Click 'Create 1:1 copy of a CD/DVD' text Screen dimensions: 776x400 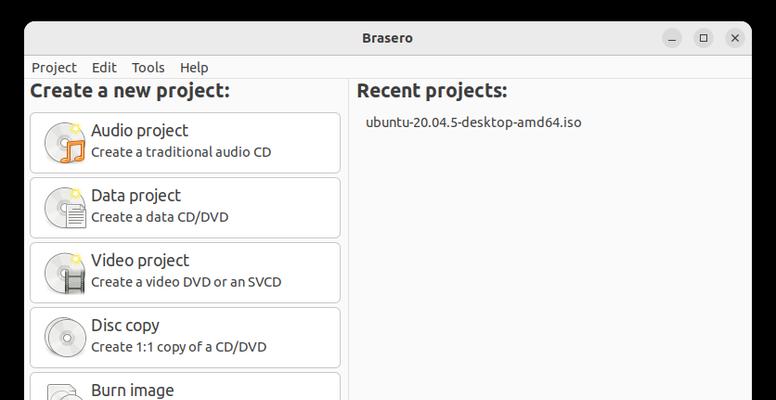(x=179, y=347)
